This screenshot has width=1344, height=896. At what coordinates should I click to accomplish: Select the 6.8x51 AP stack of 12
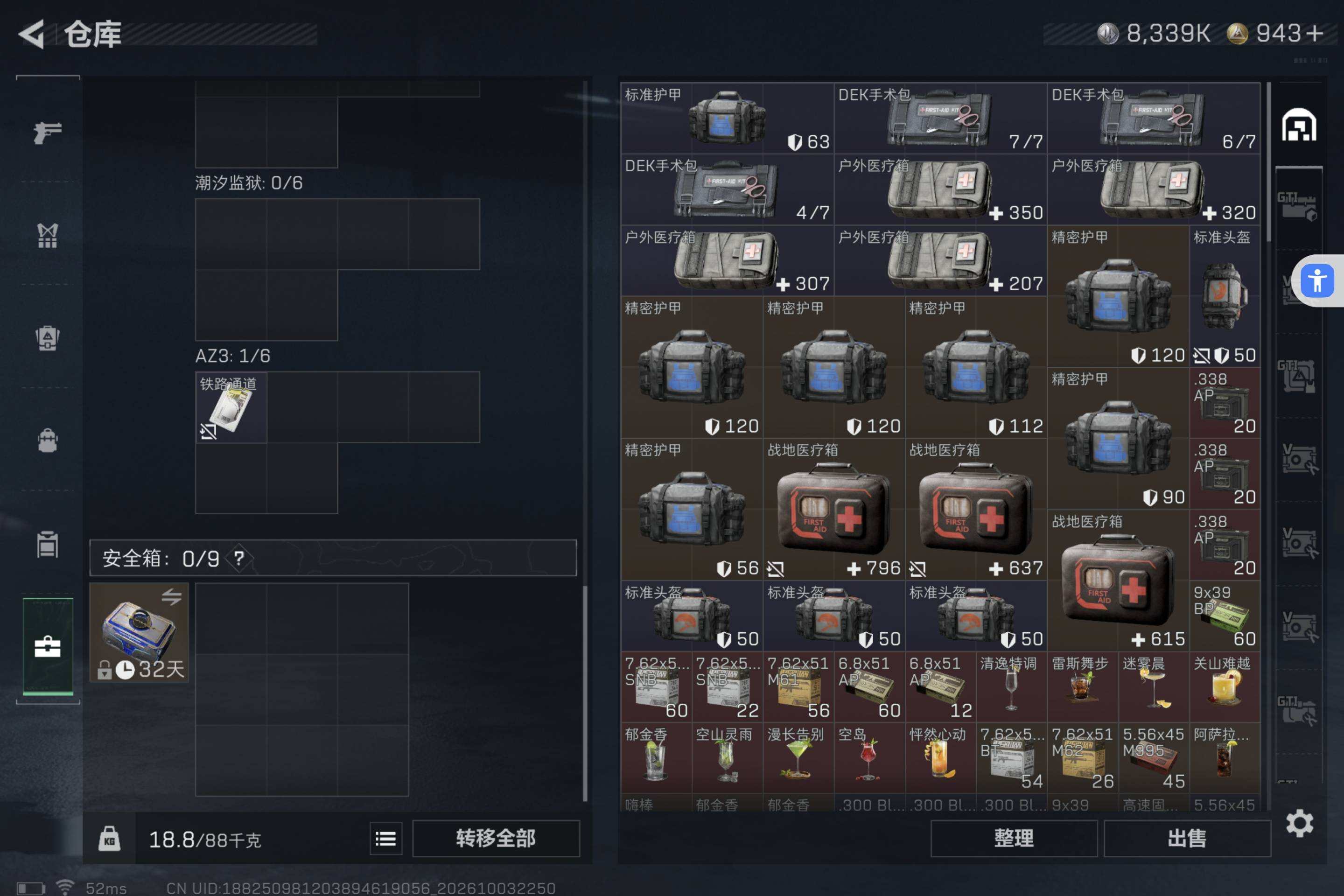coord(941,687)
